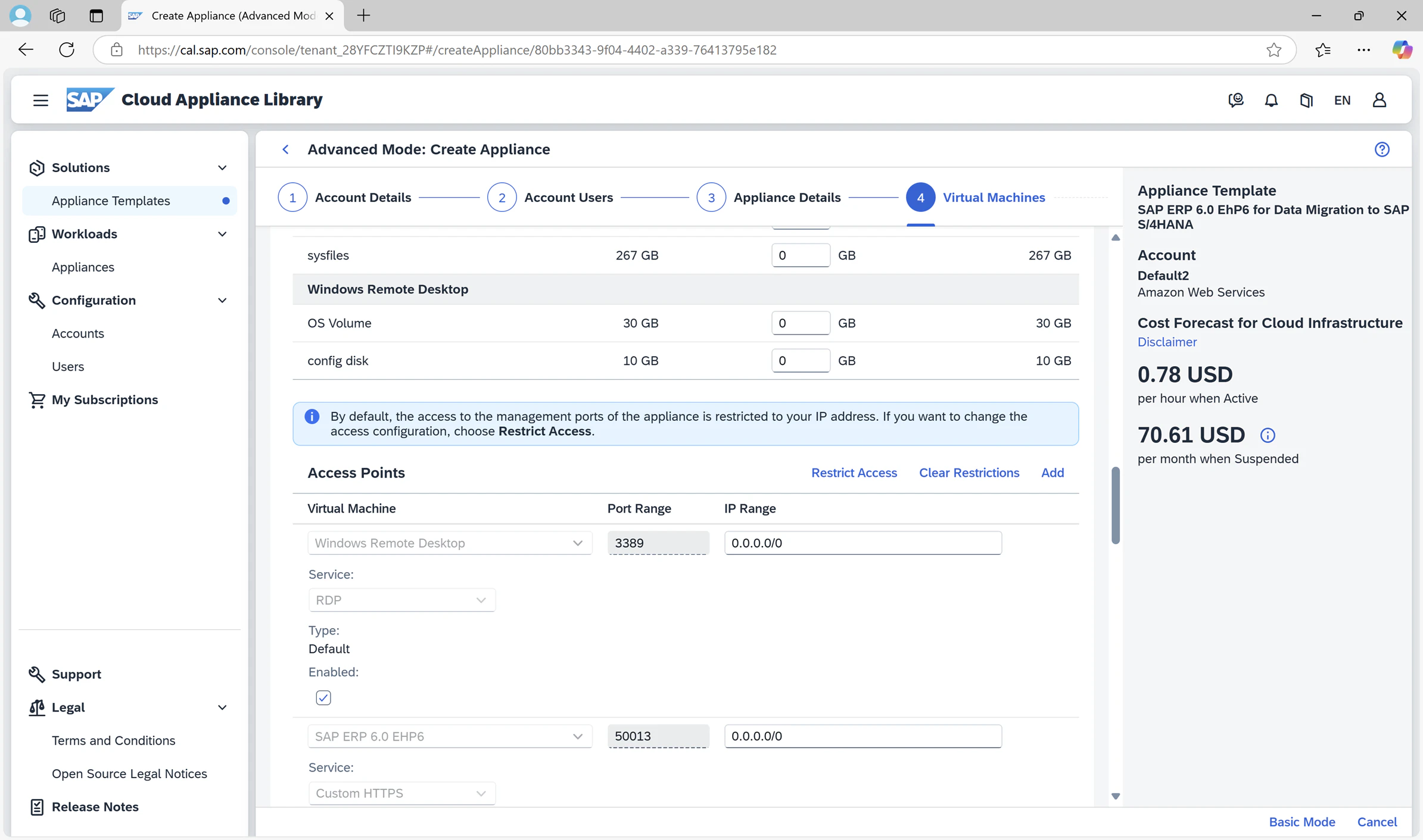Open the help question mark icon
The height and width of the screenshot is (840, 1423).
[x=1382, y=149]
